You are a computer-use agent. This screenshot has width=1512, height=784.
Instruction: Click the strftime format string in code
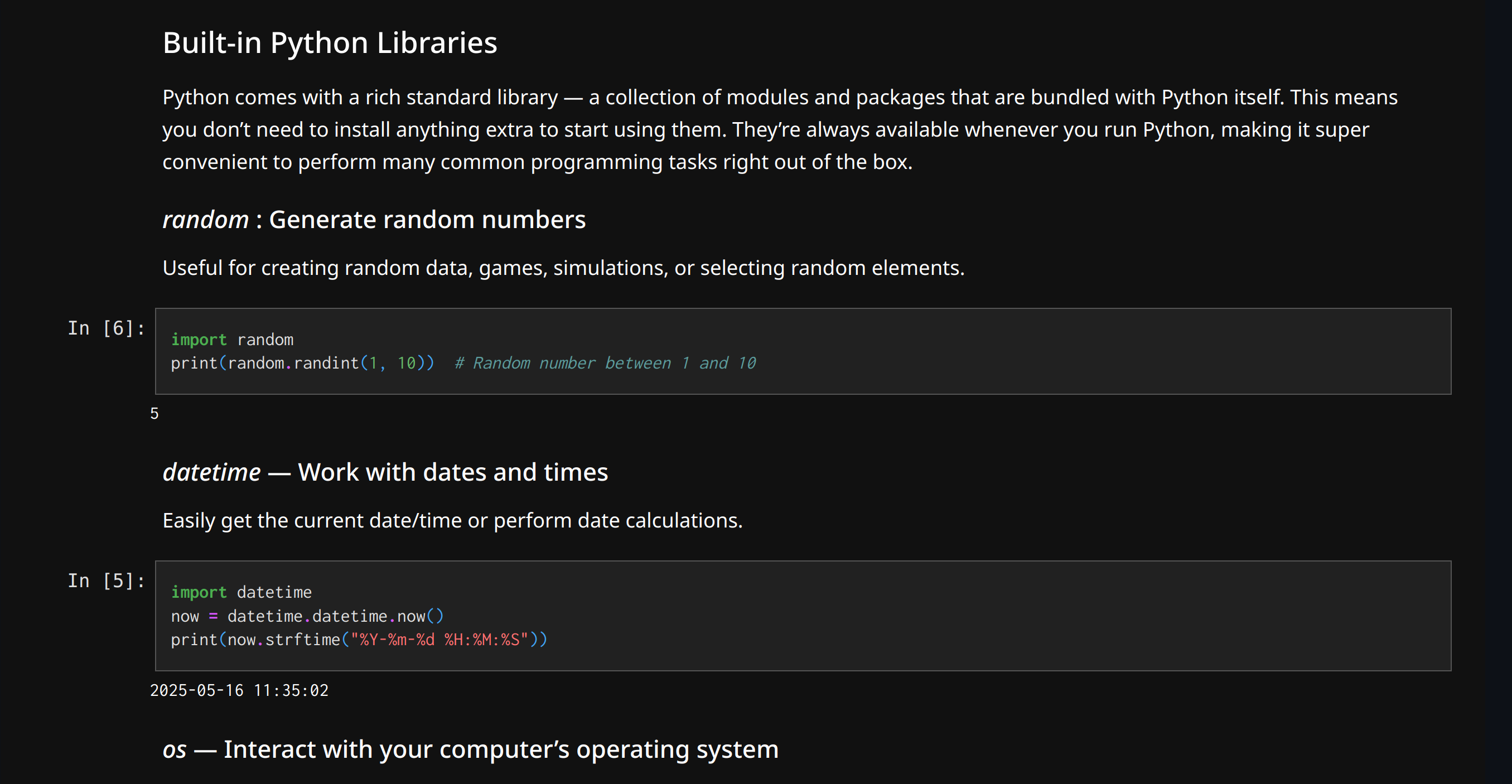pyautogui.click(x=439, y=640)
